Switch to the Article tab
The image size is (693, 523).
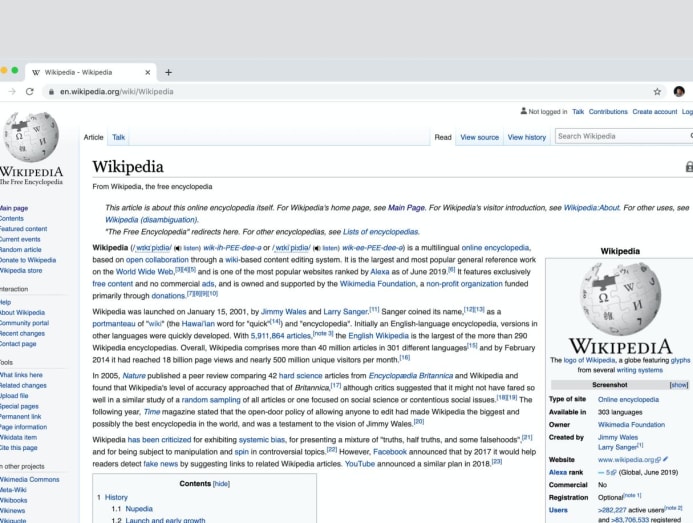[93, 137]
